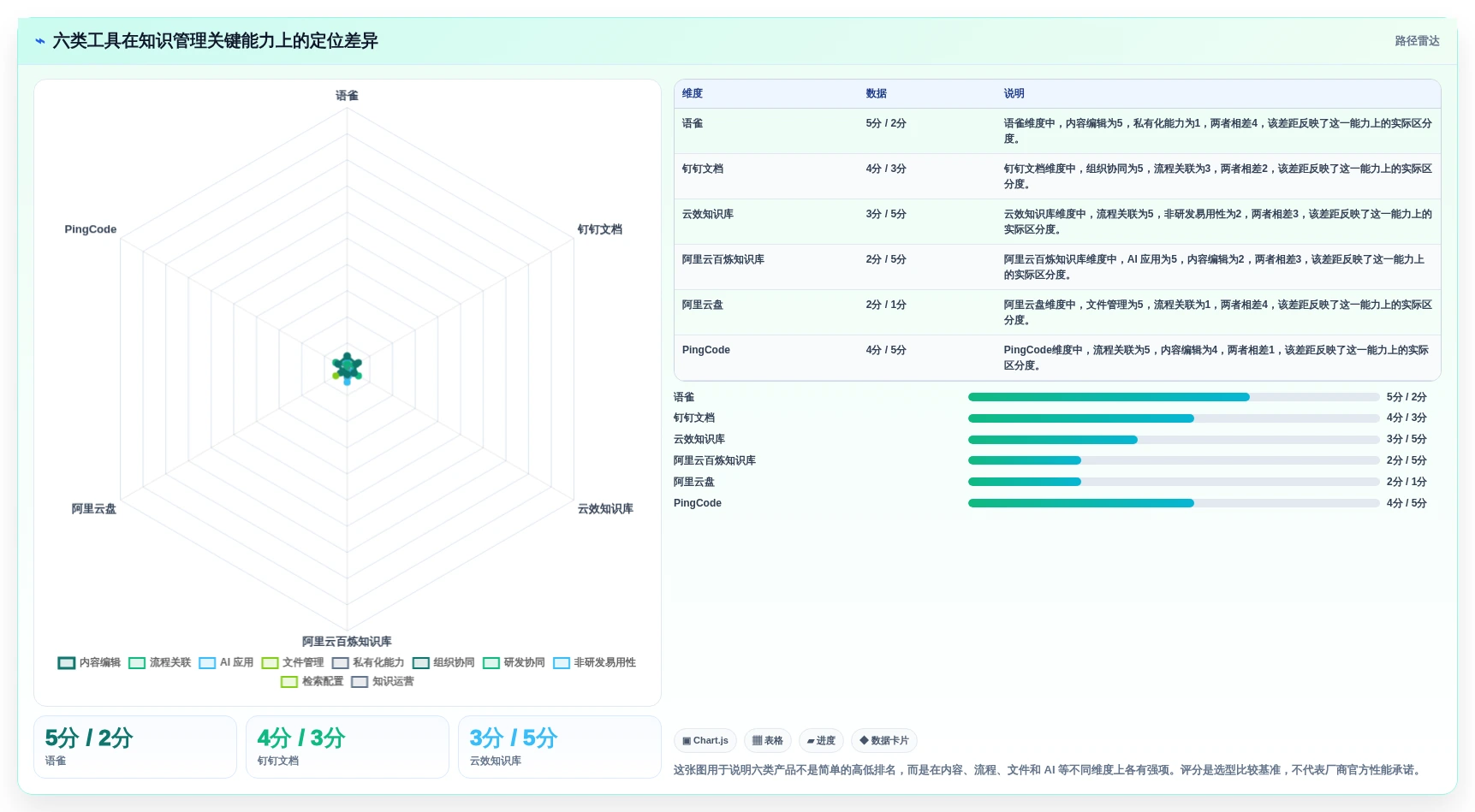Click the PingCode radar axis label

click(91, 229)
